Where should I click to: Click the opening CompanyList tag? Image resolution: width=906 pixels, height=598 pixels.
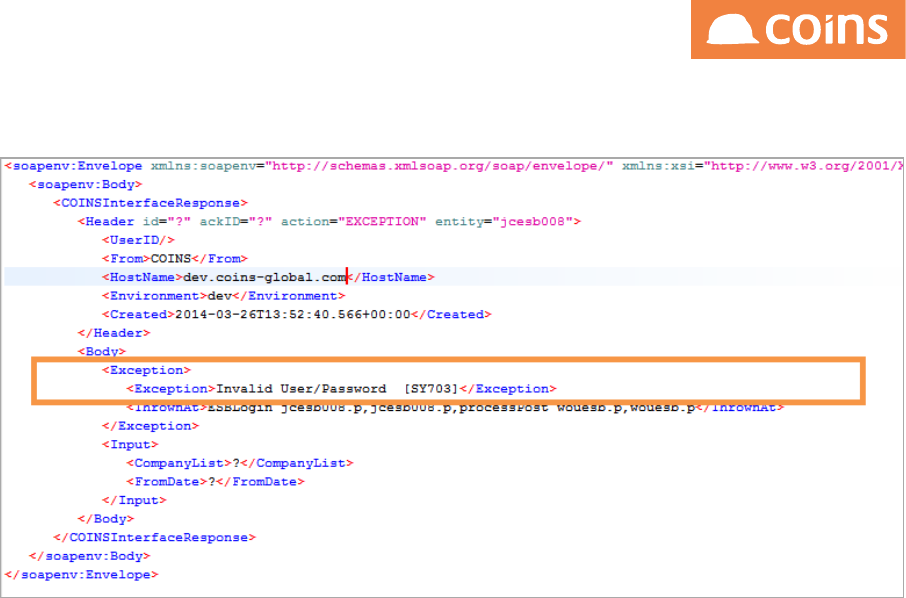pyautogui.click(x=179, y=463)
